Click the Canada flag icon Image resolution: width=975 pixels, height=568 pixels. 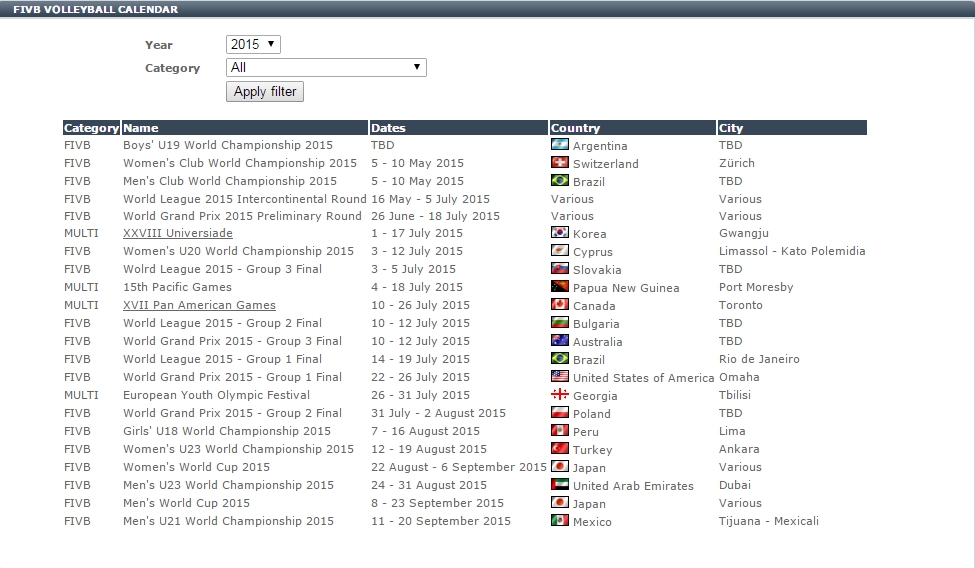point(560,305)
